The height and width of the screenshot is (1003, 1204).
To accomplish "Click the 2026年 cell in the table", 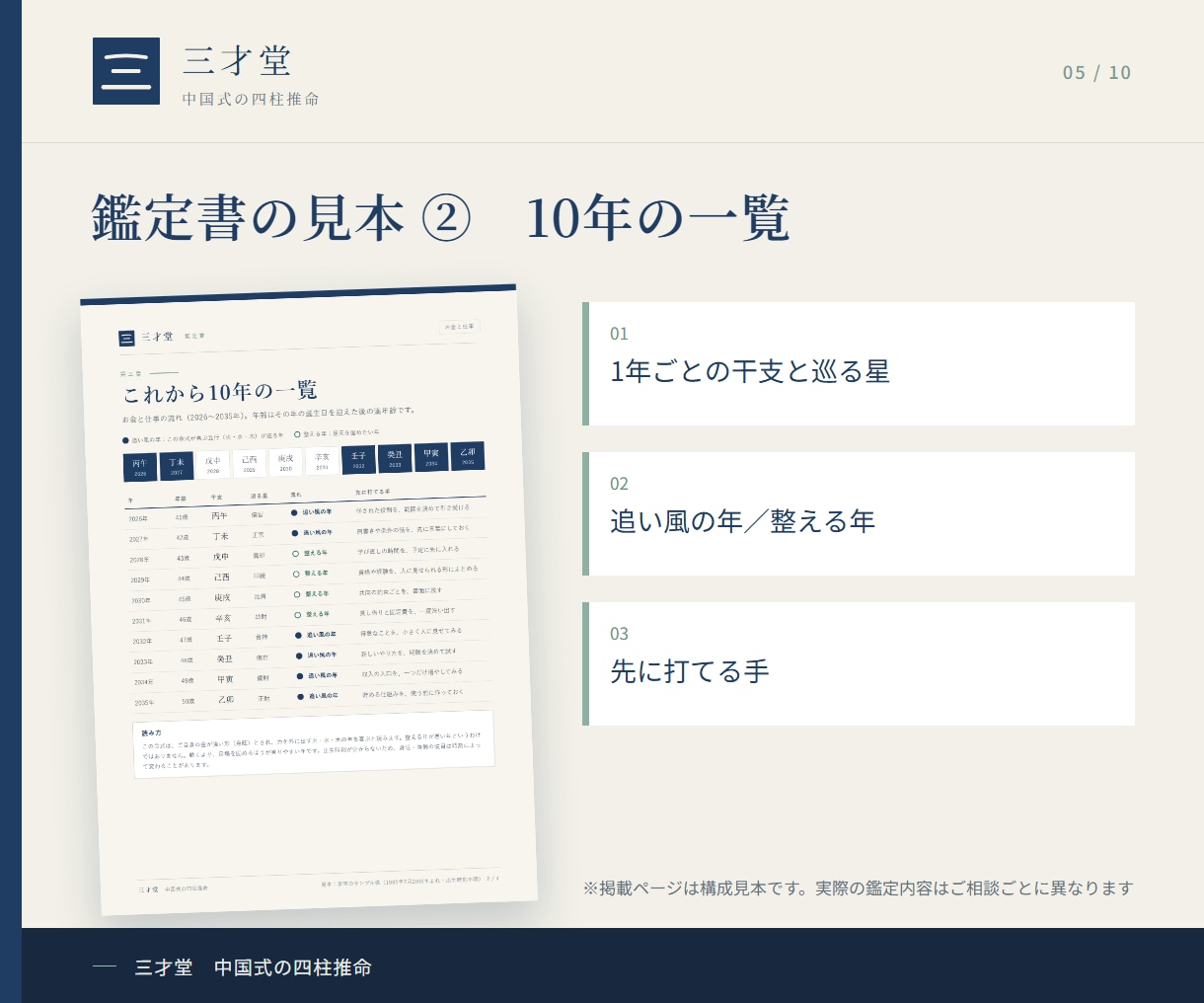I will [138, 518].
